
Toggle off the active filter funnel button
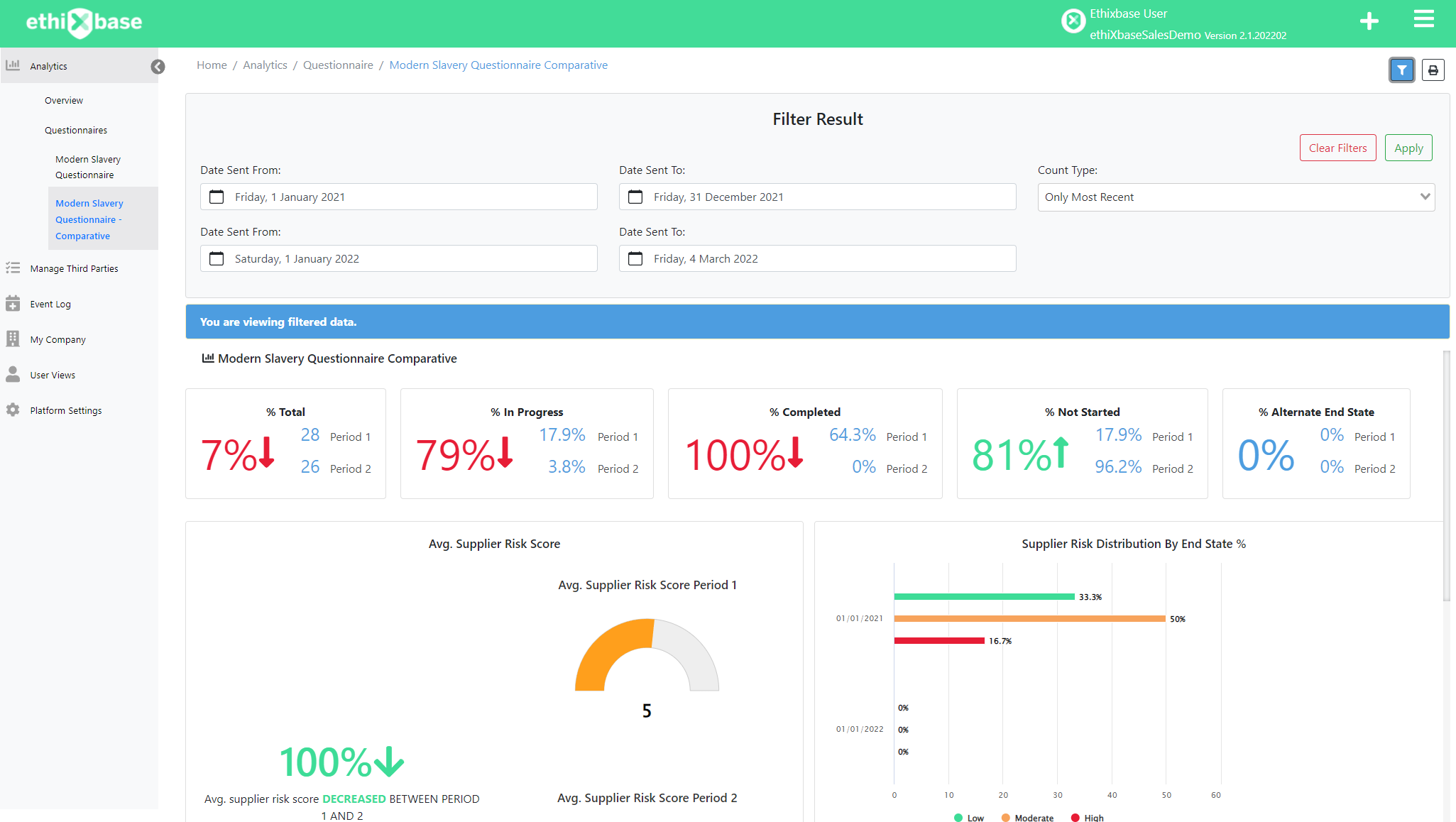coord(1401,70)
